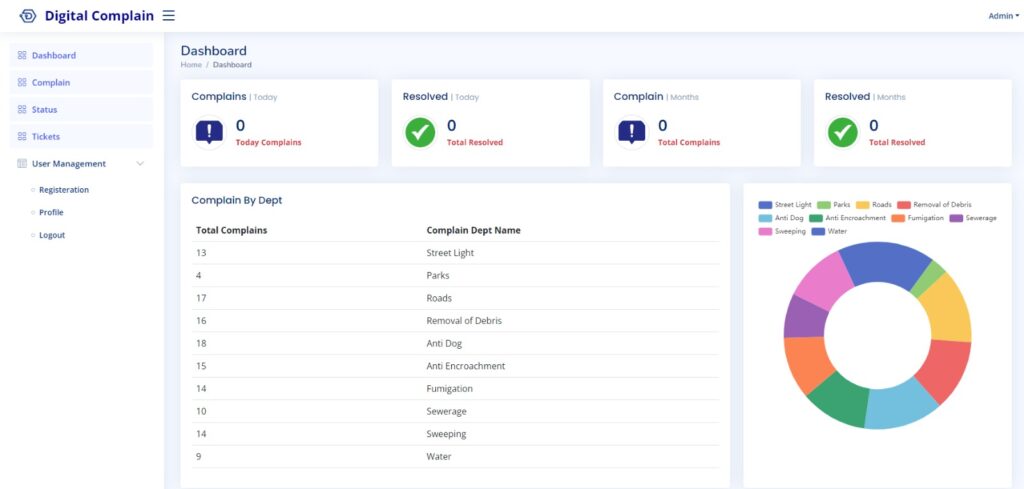Click the Home breadcrumb link

191,65
